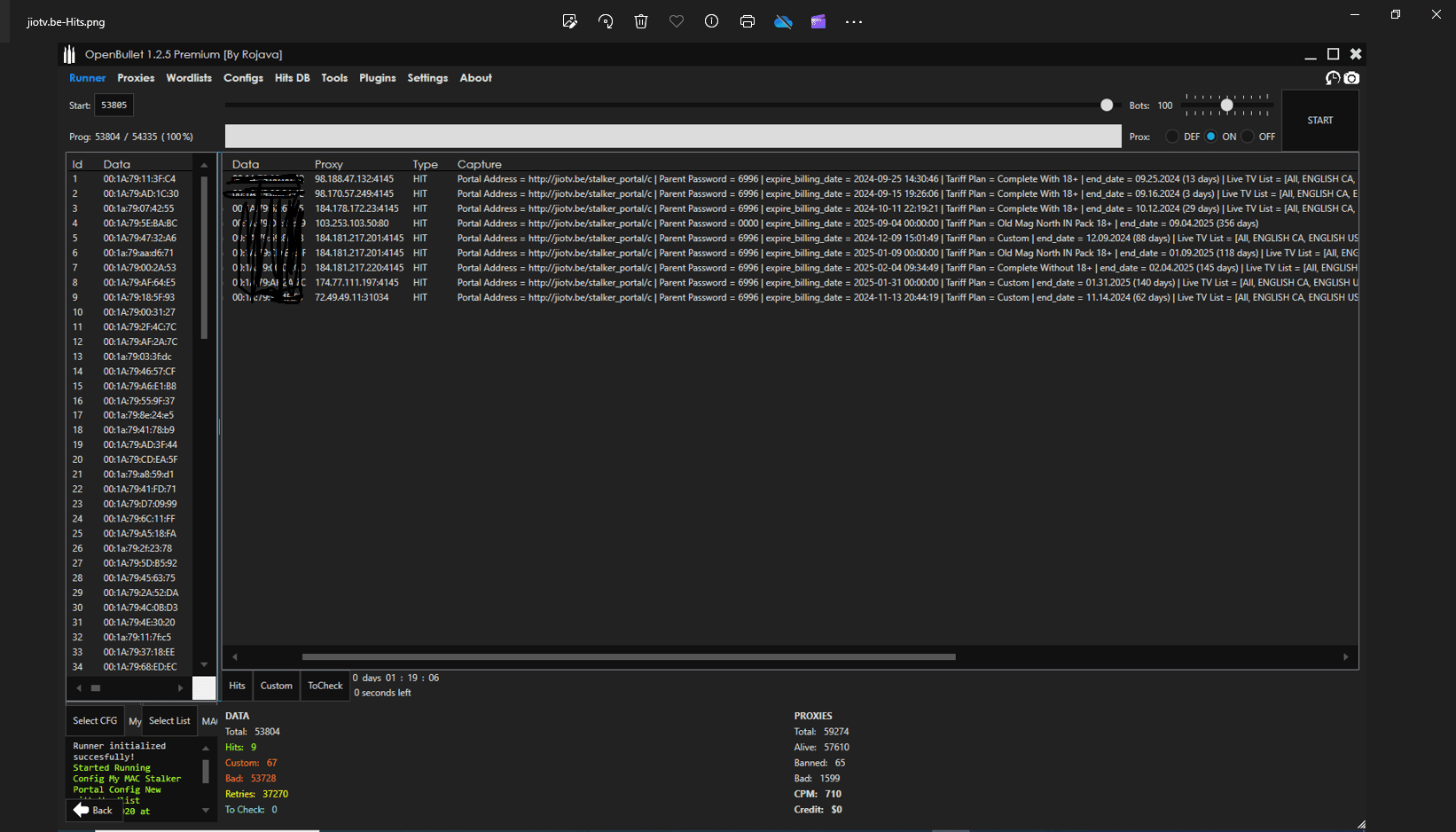Delete the image using trash icon
This screenshot has height=832, width=1456.
click(x=641, y=21)
